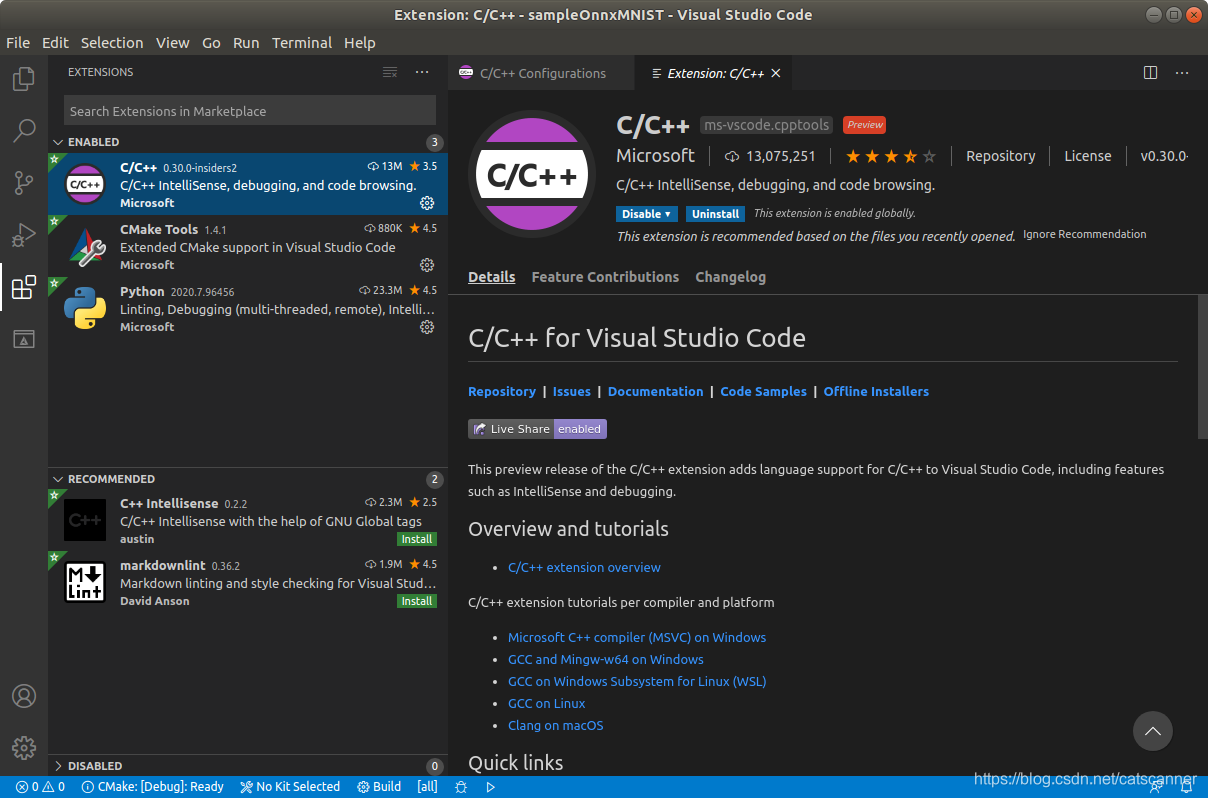Click the Build status bar button
1208x798 pixels.
pyautogui.click(x=379, y=787)
